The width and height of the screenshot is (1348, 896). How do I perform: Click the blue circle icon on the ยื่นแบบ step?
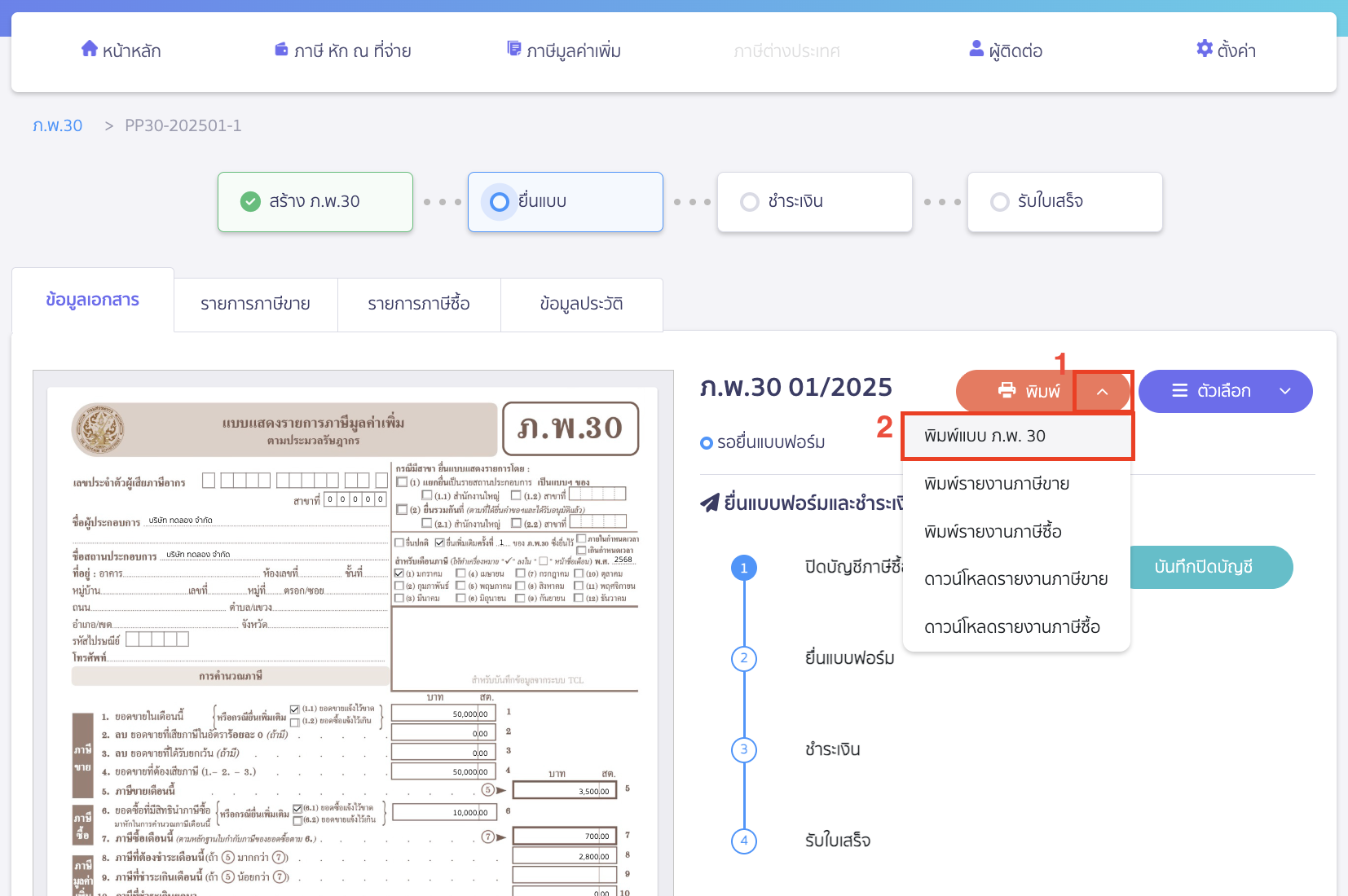tap(499, 202)
